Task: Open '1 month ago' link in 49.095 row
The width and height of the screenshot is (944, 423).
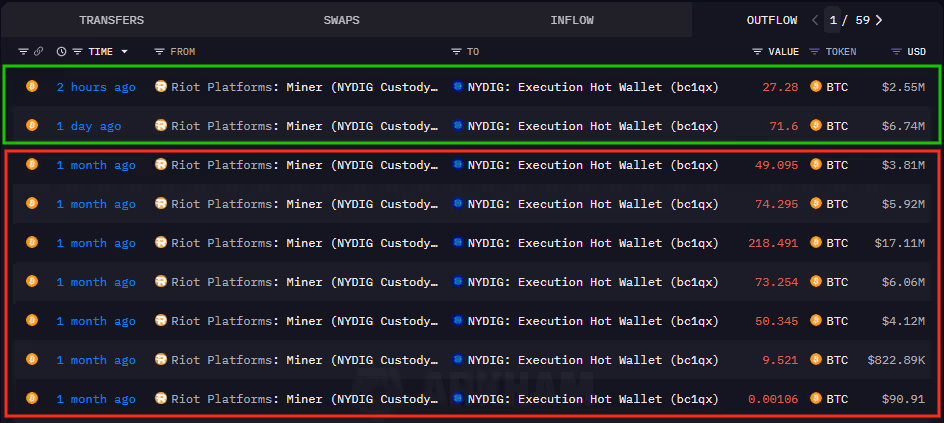Action: [96, 165]
